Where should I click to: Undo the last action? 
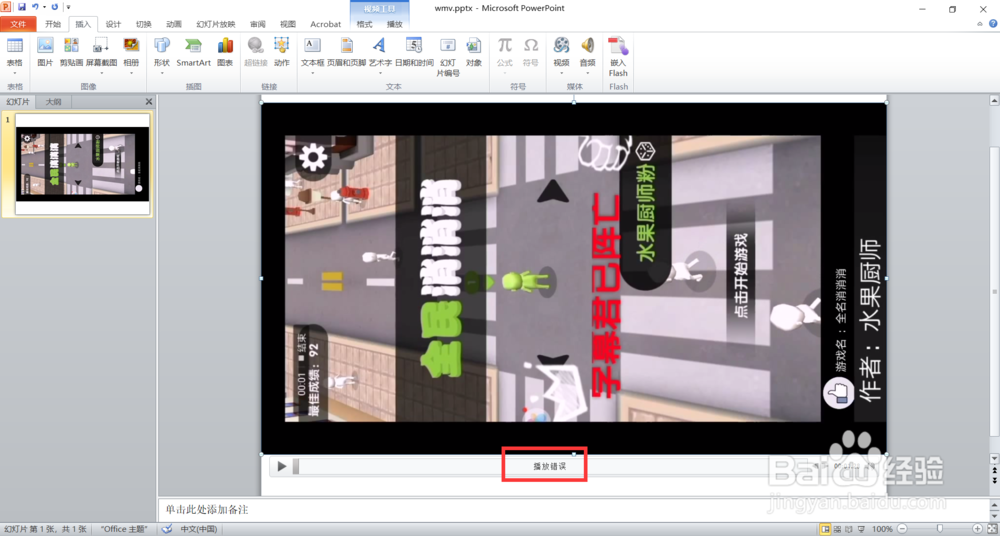tap(36, 7)
